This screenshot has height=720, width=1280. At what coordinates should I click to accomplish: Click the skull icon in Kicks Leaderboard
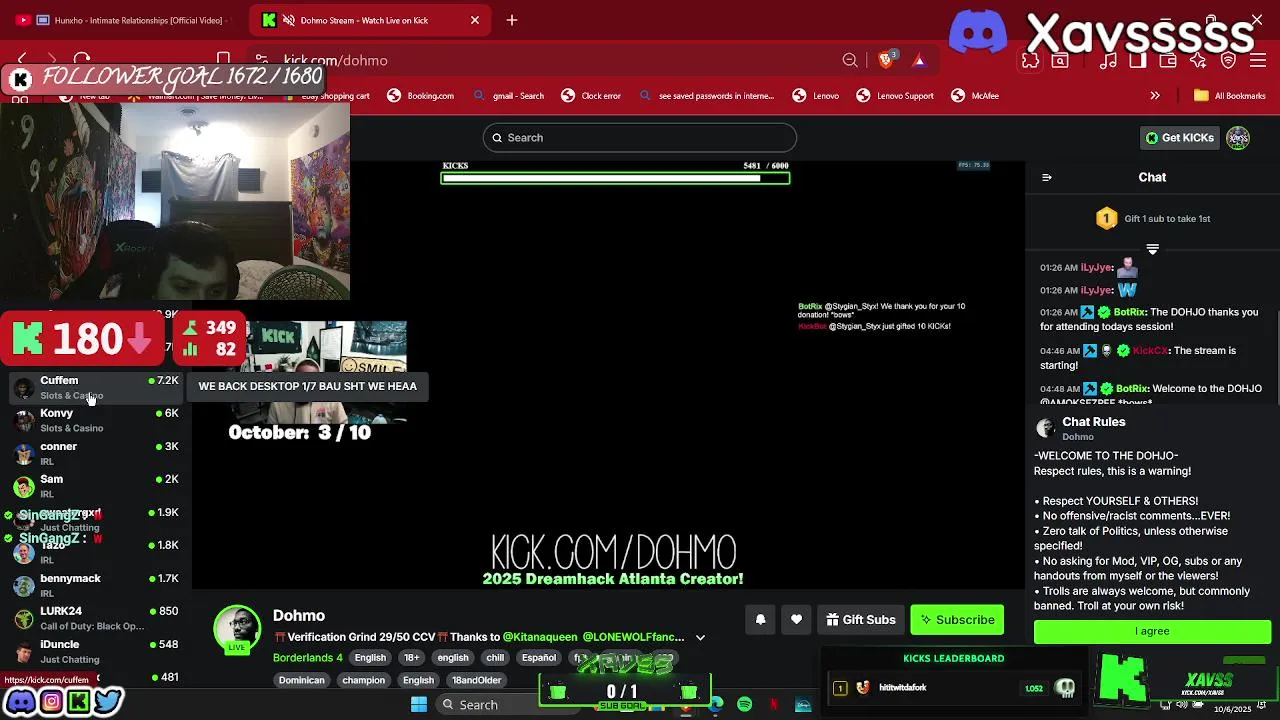point(1065,688)
